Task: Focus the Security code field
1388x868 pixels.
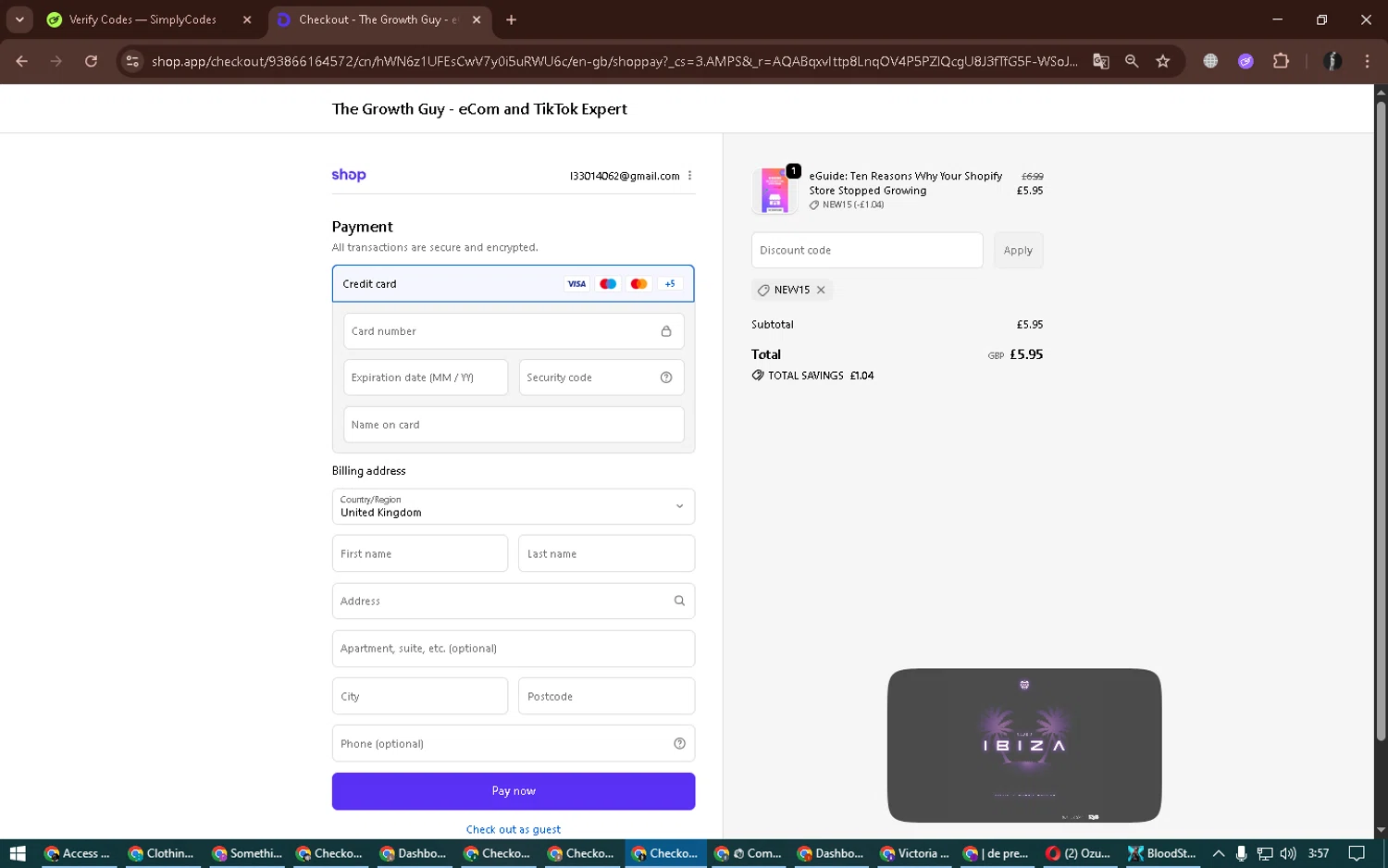Action: [601, 378]
